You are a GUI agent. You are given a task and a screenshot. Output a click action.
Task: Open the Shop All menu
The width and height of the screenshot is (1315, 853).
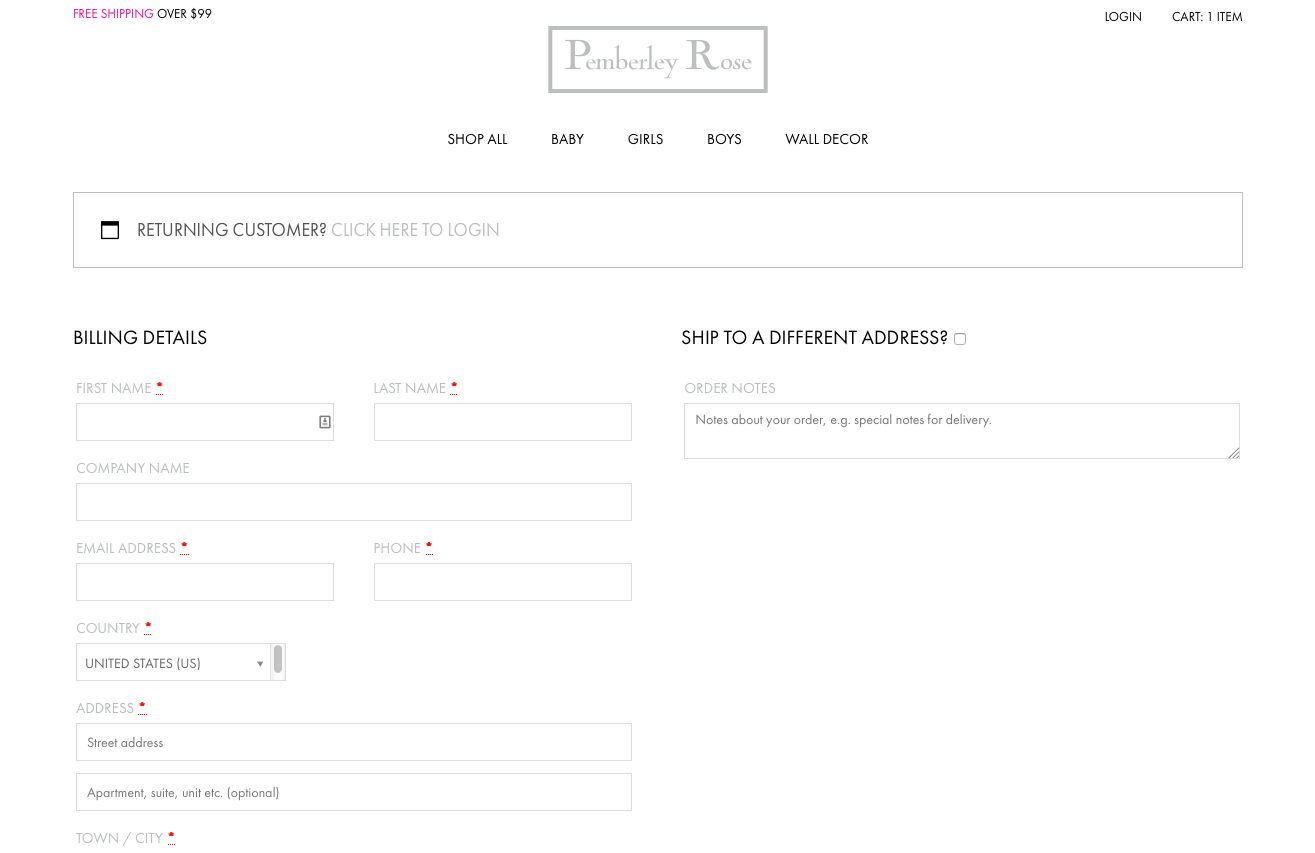tap(477, 139)
